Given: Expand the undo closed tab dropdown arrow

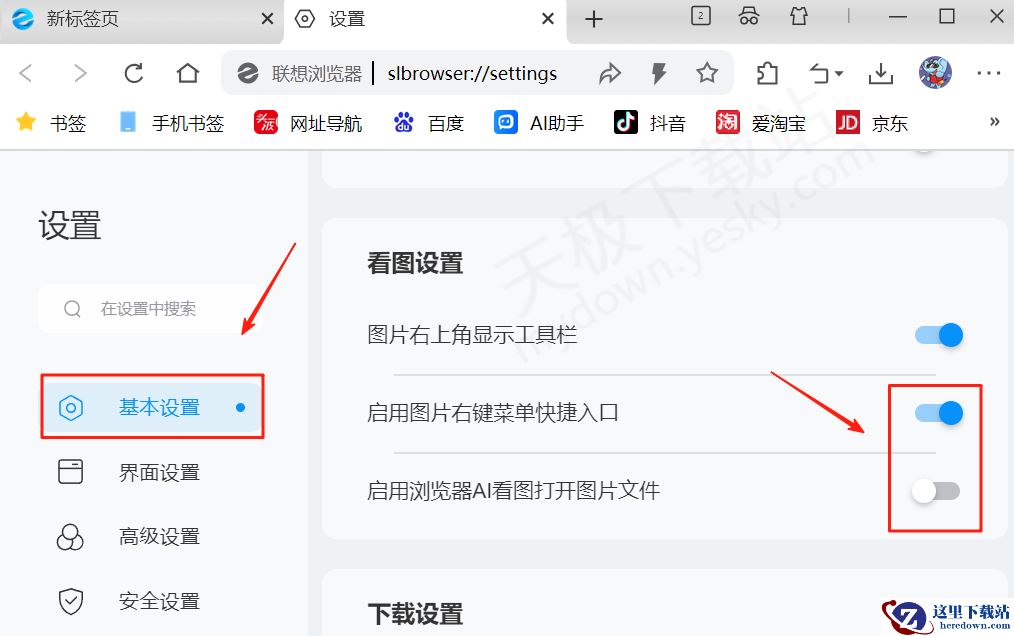Looking at the screenshot, I should [x=839, y=74].
